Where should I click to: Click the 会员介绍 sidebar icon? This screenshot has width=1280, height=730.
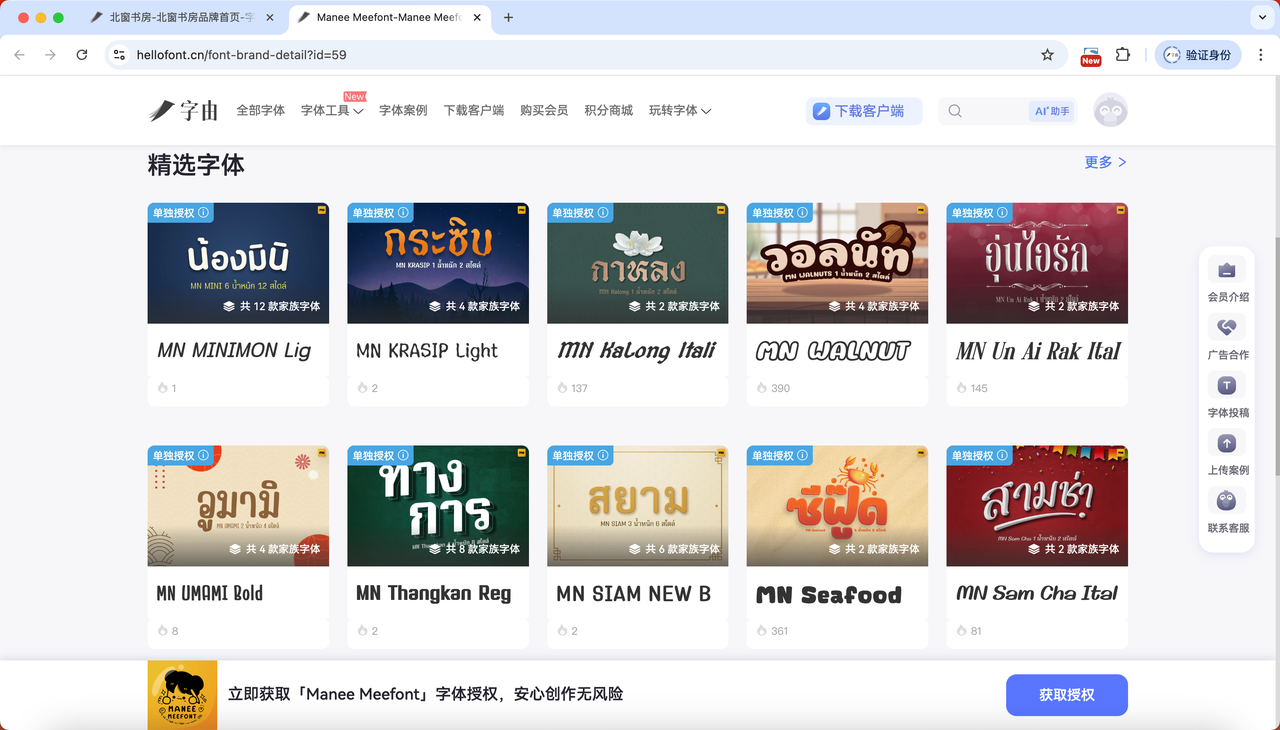(1227, 271)
